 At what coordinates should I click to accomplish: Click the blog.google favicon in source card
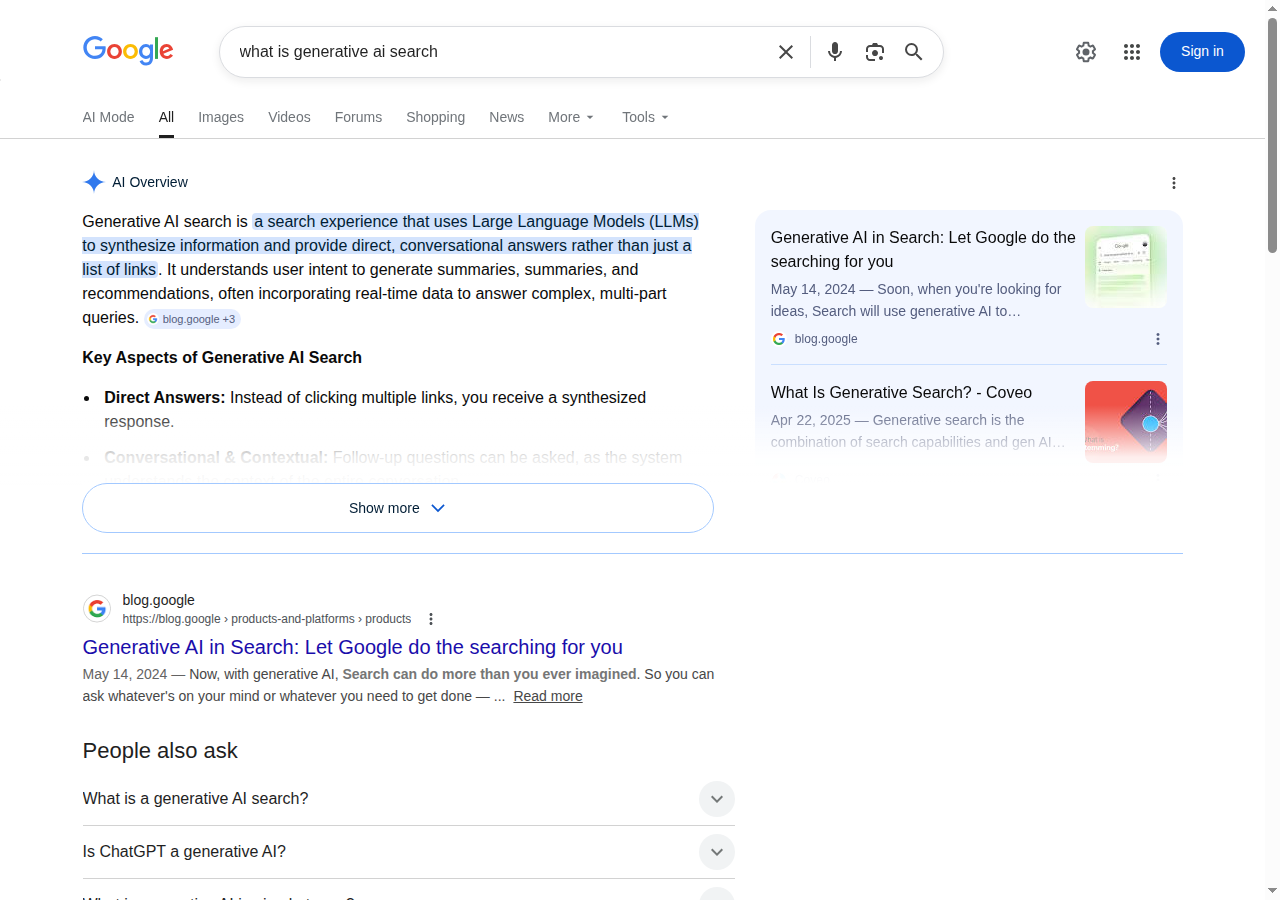point(779,339)
